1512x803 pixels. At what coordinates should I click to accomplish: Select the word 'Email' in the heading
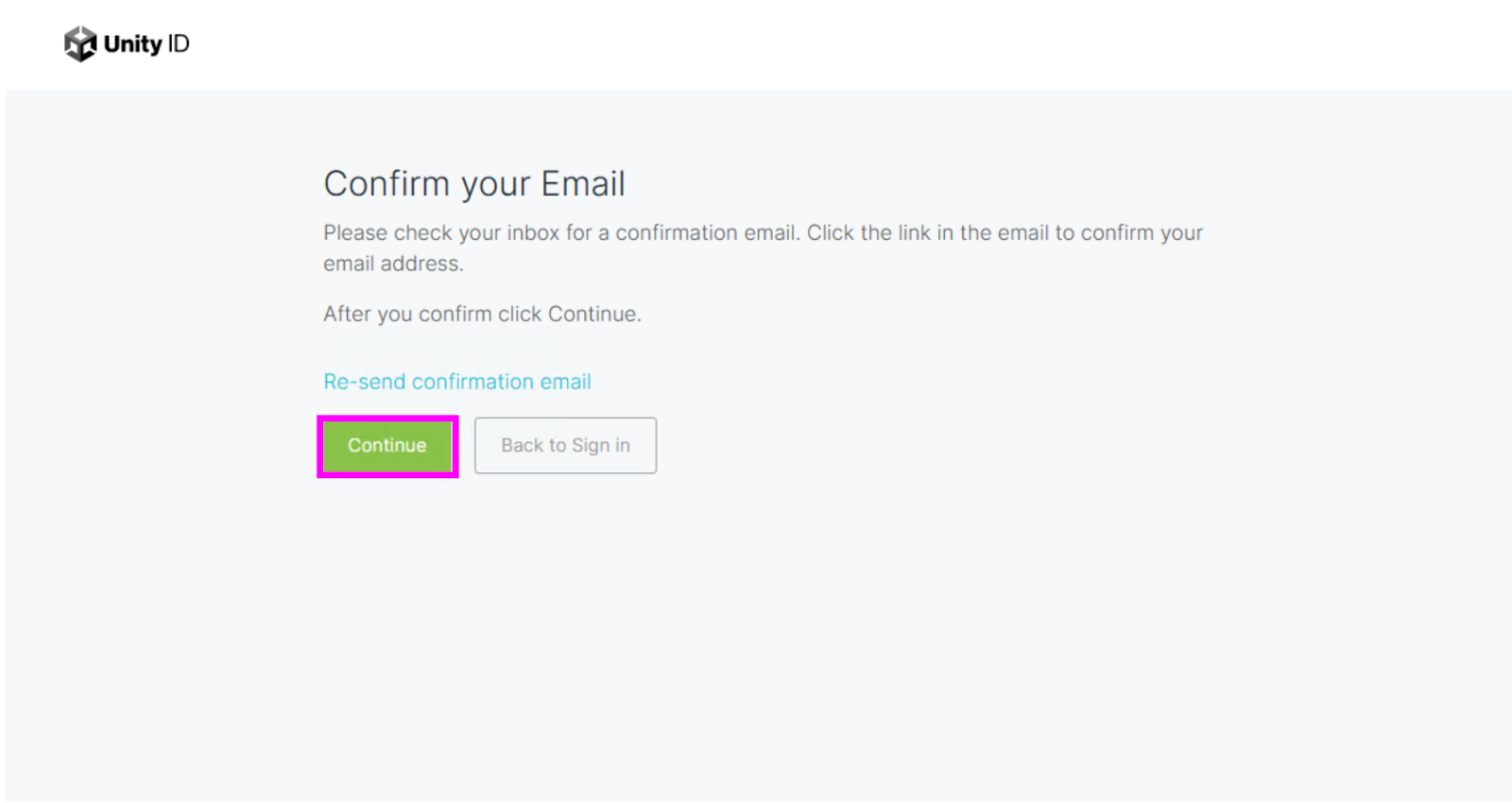[583, 184]
